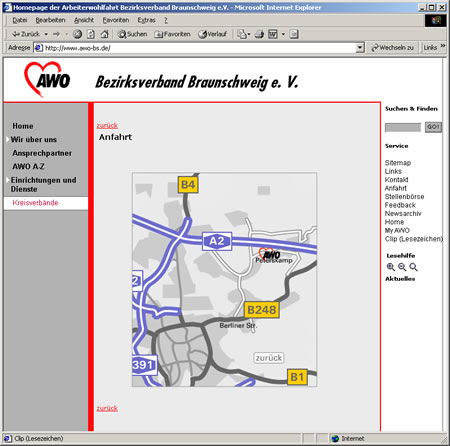The image size is (450, 446).
Task: Click the Stop loading icon
Action: point(77,34)
